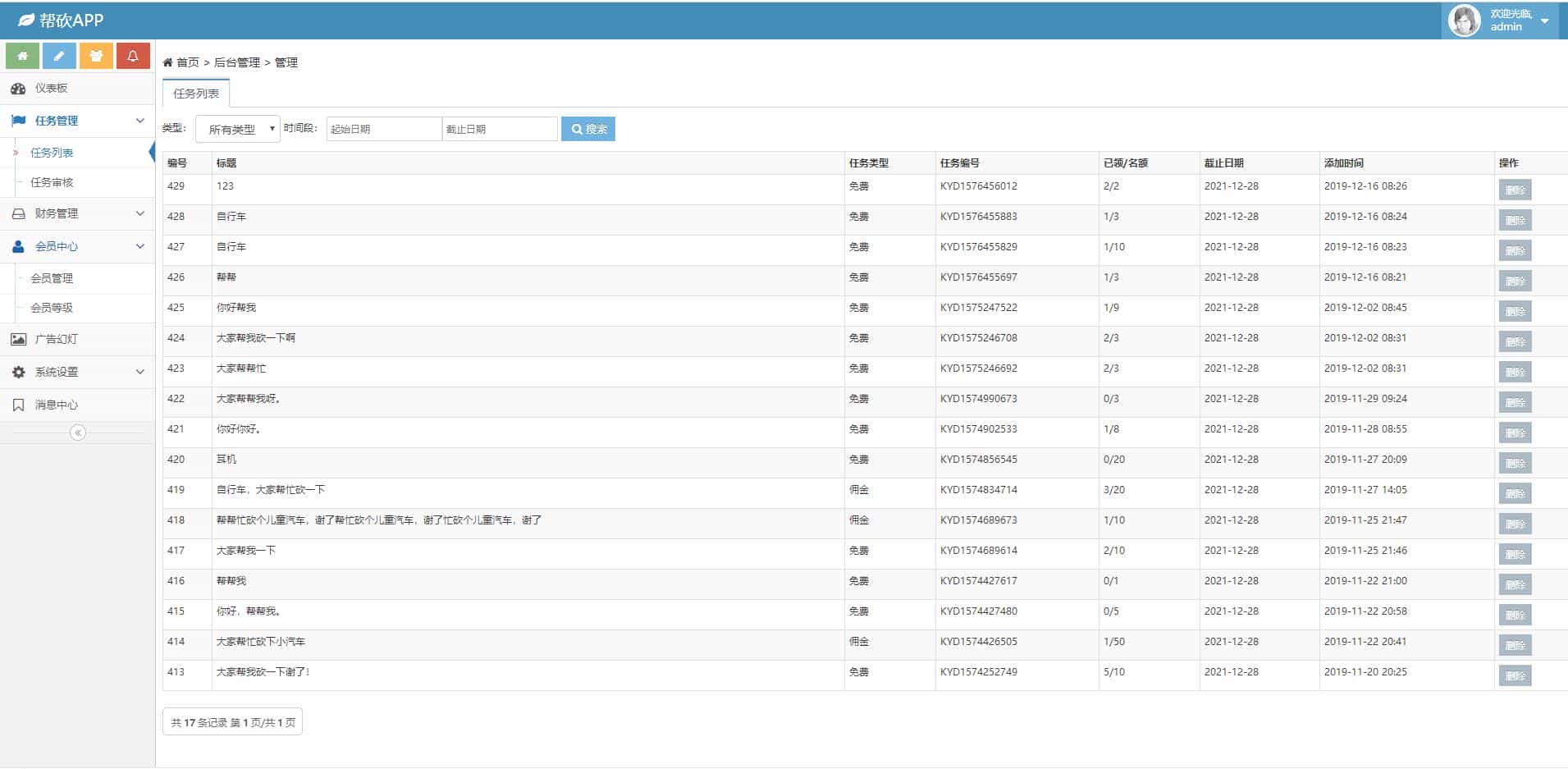Click the blue pencil edit icon
Screen dimensions: 1568x769
(58, 55)
